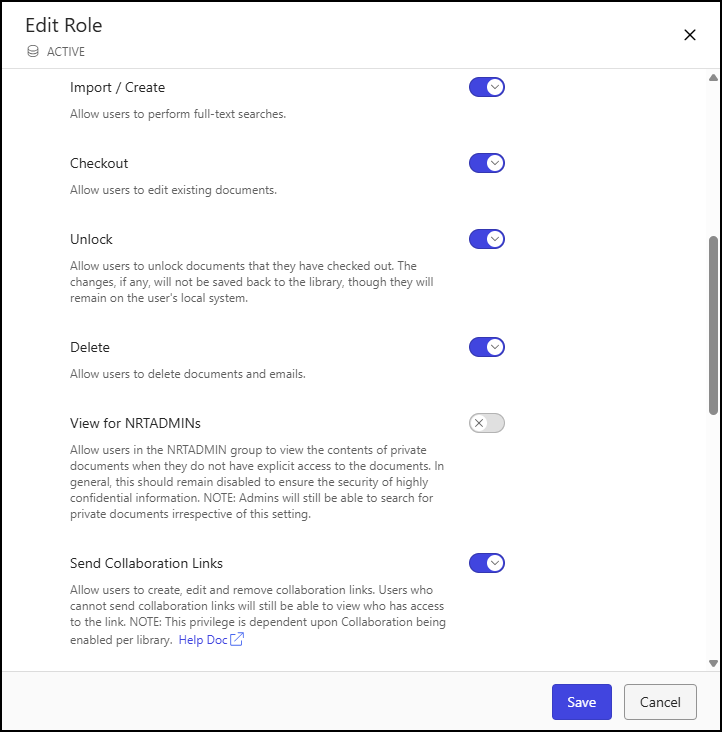This screenshot has height=732, width=722.
Task: Click the Edit Role dialog title
Action: click(x=64, y=25)
